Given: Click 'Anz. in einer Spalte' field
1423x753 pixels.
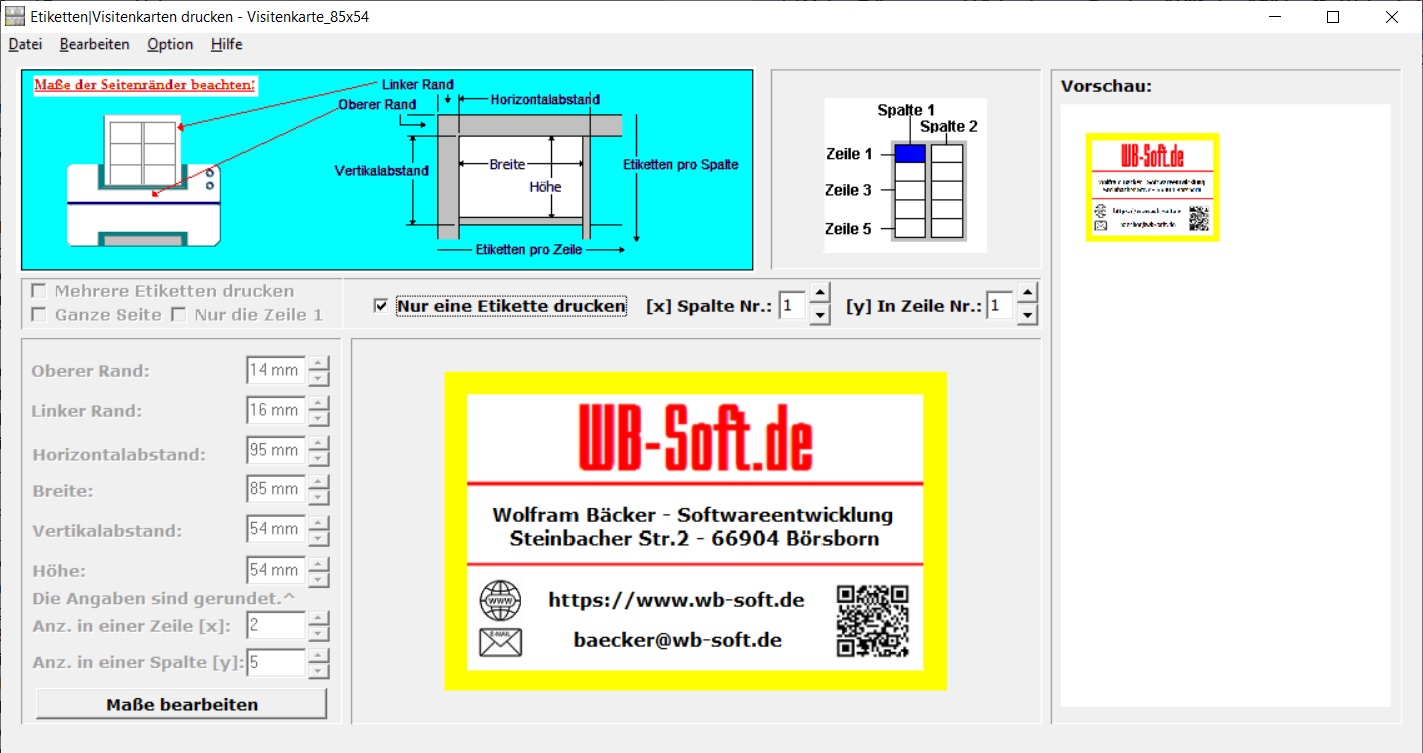Looking at the screenshot, I should coord(276,662).
